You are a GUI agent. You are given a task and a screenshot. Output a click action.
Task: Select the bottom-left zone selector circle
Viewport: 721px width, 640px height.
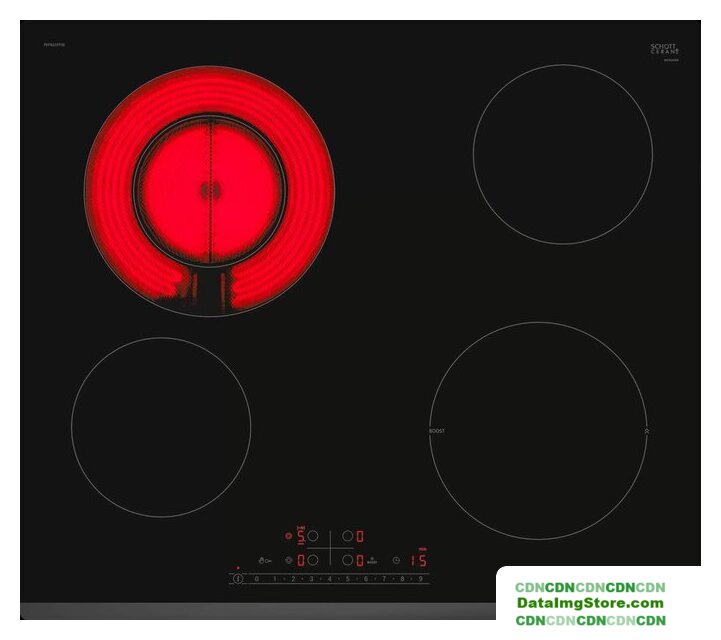[313, 560]
